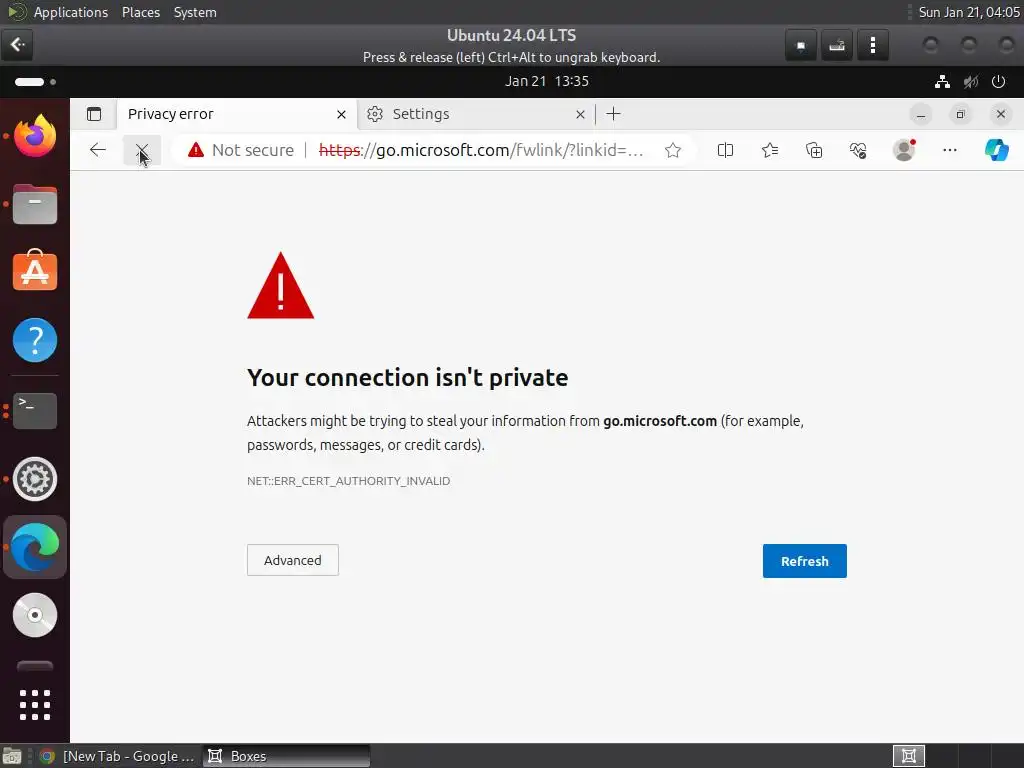Screen dimensions: 1024x768
Task: Click the disc drive icon in dock
Action: (35, 615)
